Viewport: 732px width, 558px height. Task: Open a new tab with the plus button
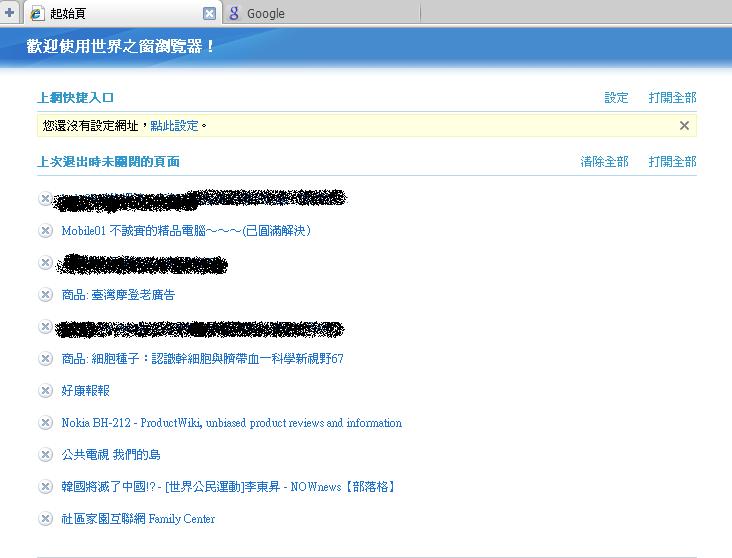point(9,13)
